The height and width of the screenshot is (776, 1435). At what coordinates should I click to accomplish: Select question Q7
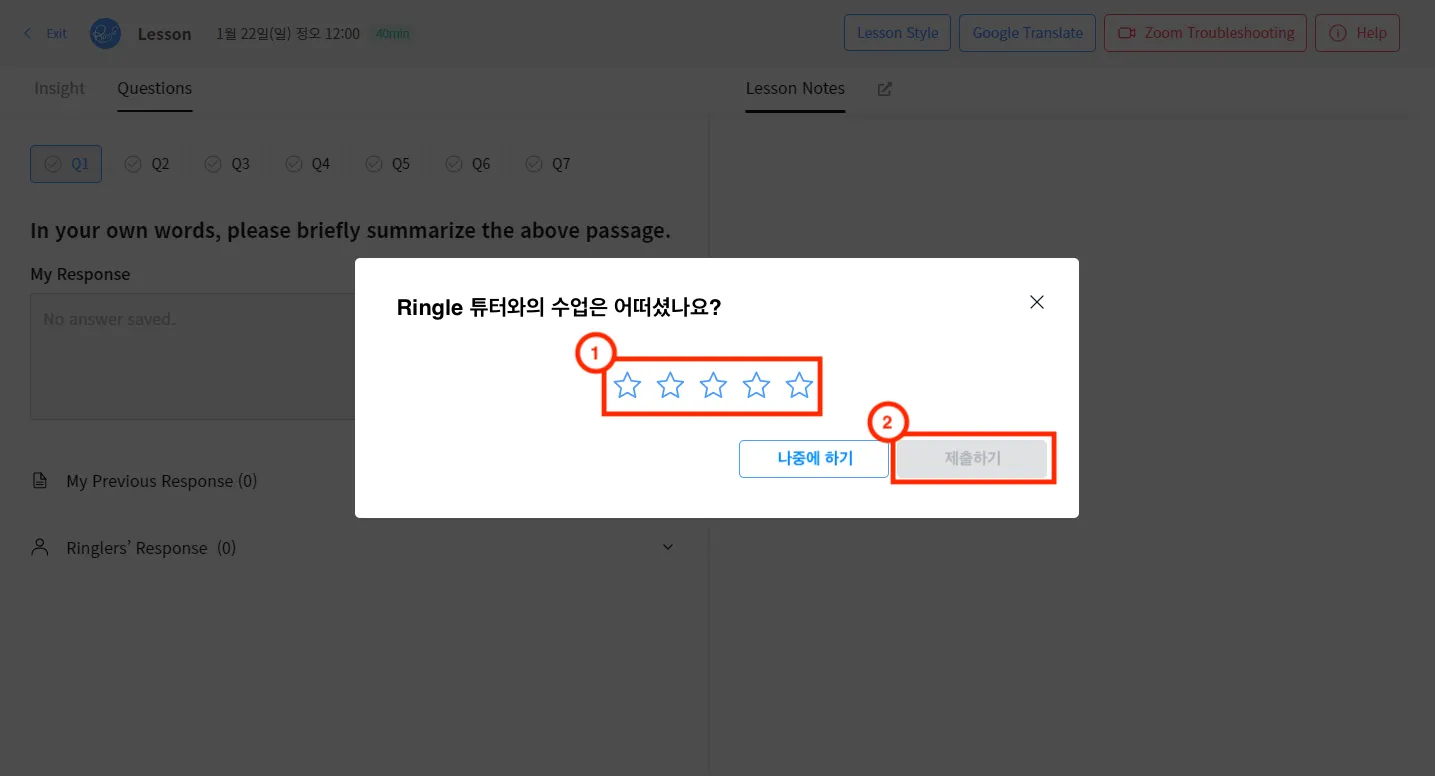547,164
